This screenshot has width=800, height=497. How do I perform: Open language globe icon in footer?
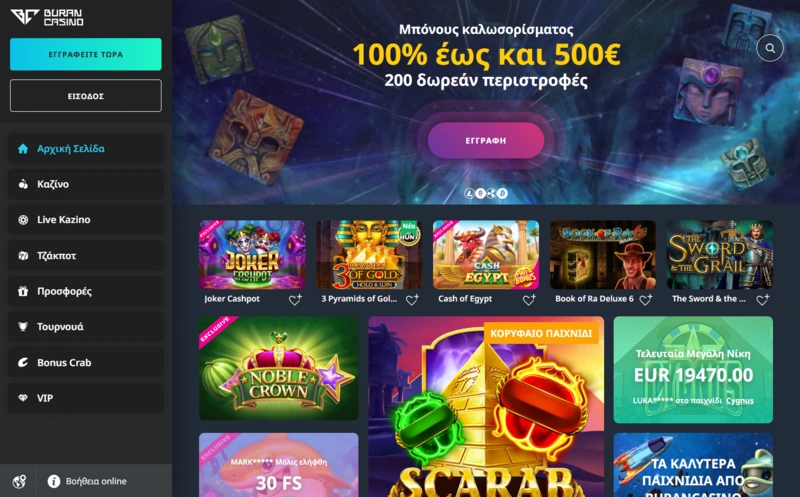click(19, 481)
